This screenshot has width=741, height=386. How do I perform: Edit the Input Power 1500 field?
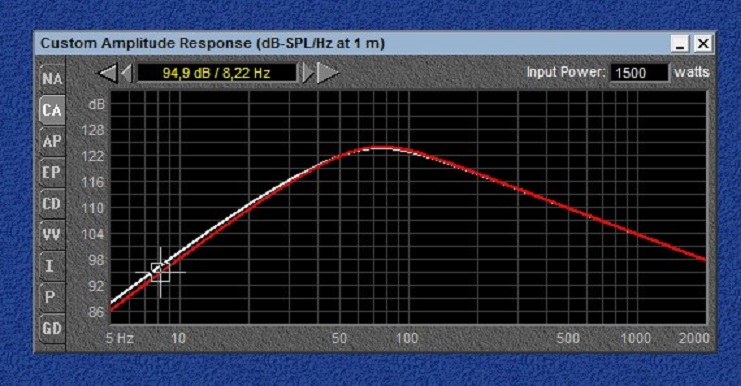tap(640, 73)
